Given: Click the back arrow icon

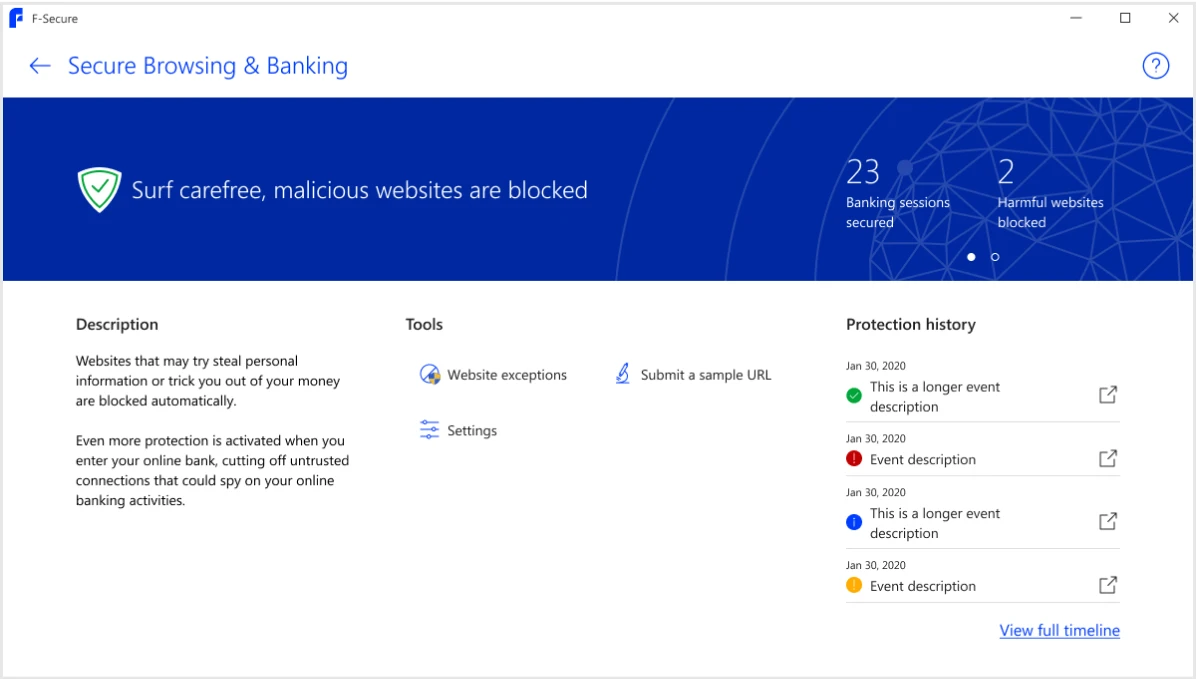Looking at the screenshot, I should [40, 66].
